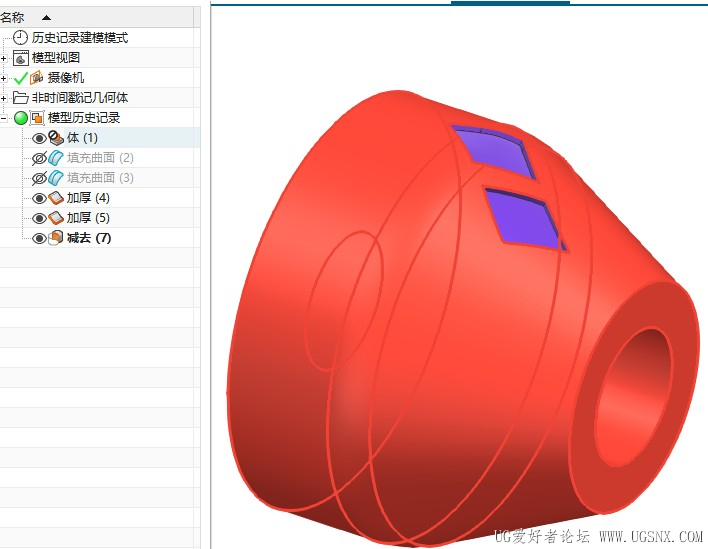Select the 模型历史记录 label
The width and height of the screenshot is (708, 549).
coord(84,118)
